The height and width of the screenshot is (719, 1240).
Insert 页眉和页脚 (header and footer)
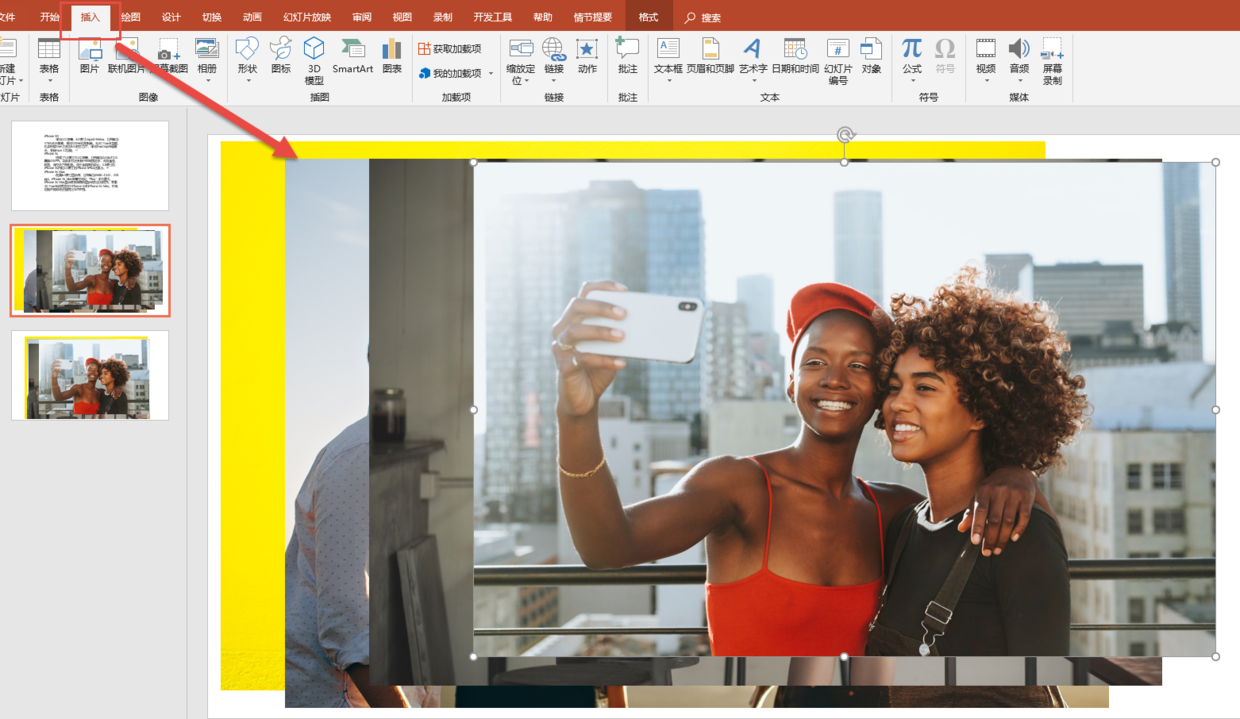pos(710,56)
